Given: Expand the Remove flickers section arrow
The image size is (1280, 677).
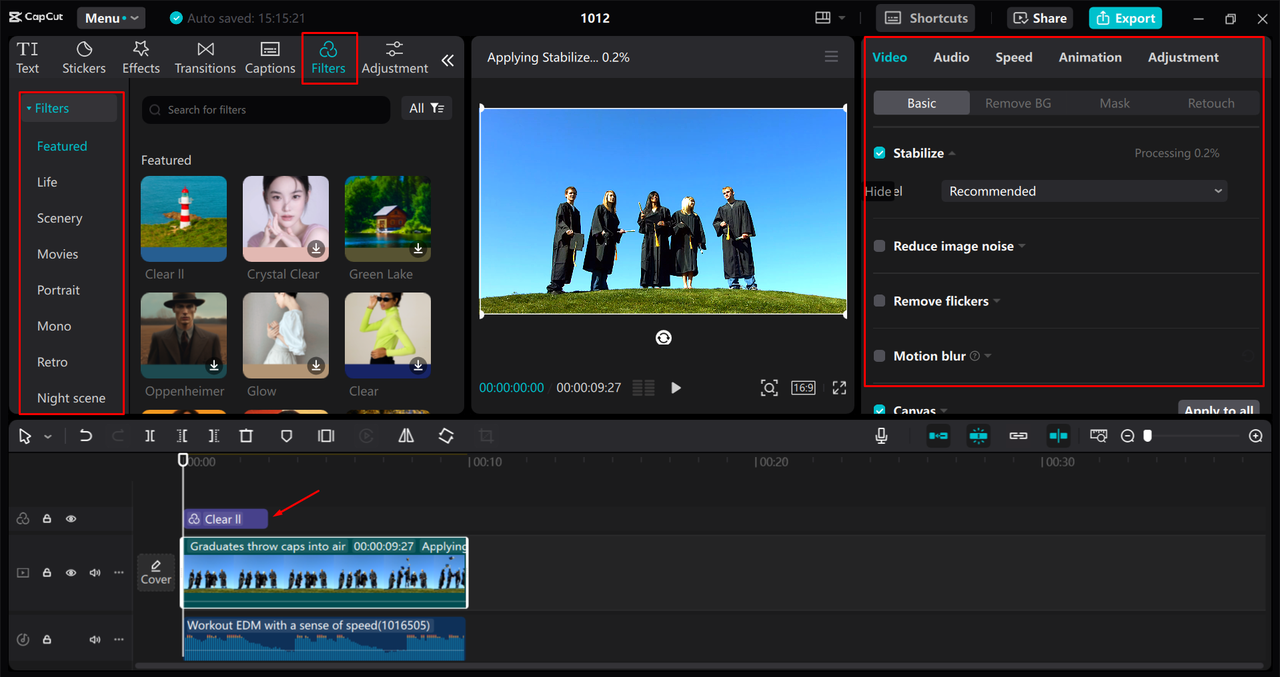Looking at the screenshot, I should click(997, 302).
